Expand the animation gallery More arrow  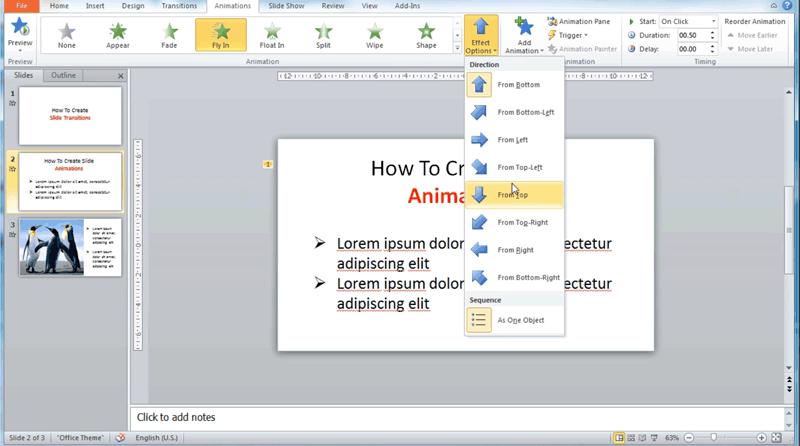coord(458,48)
